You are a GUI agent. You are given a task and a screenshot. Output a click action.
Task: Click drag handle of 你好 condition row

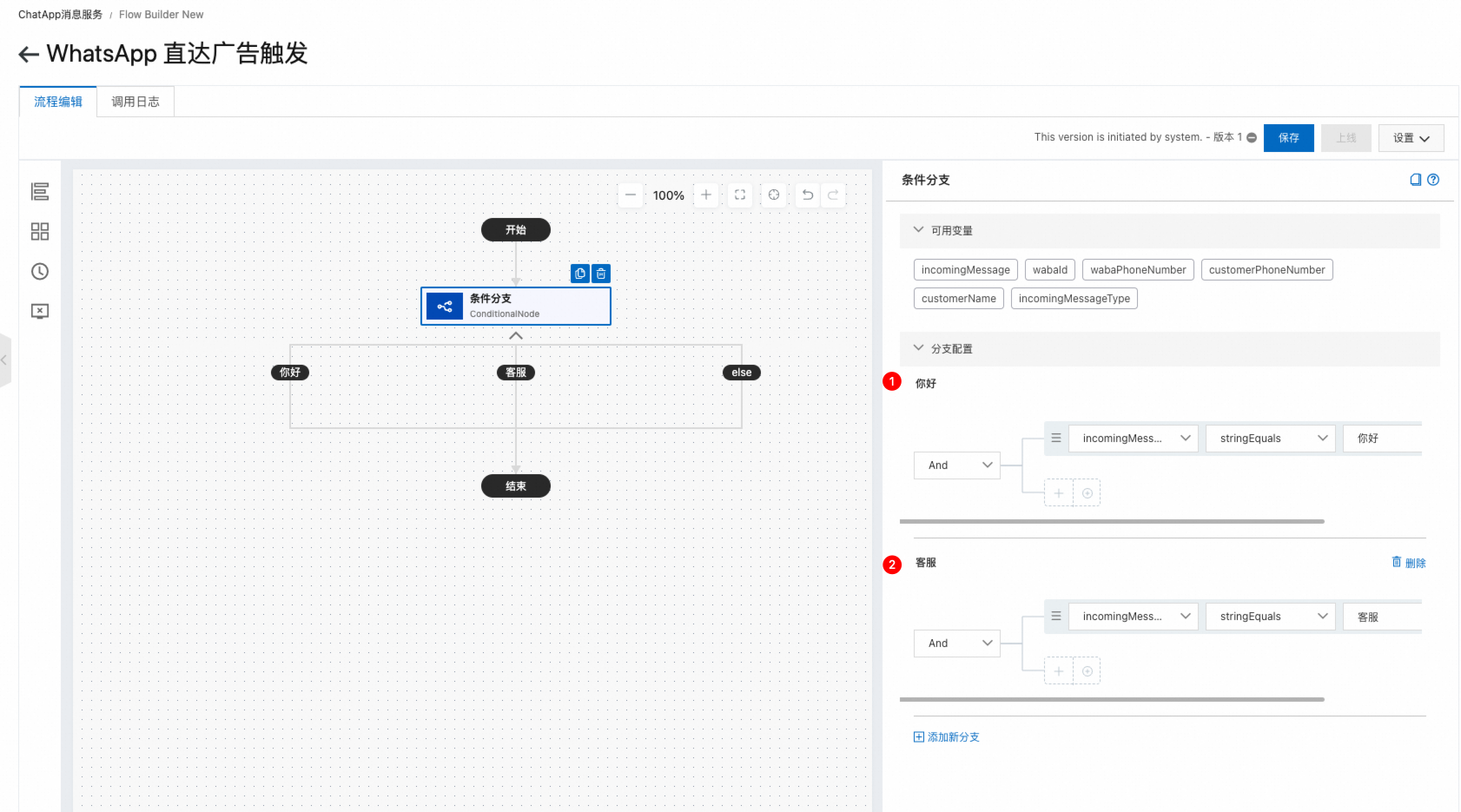point(1056,439)
